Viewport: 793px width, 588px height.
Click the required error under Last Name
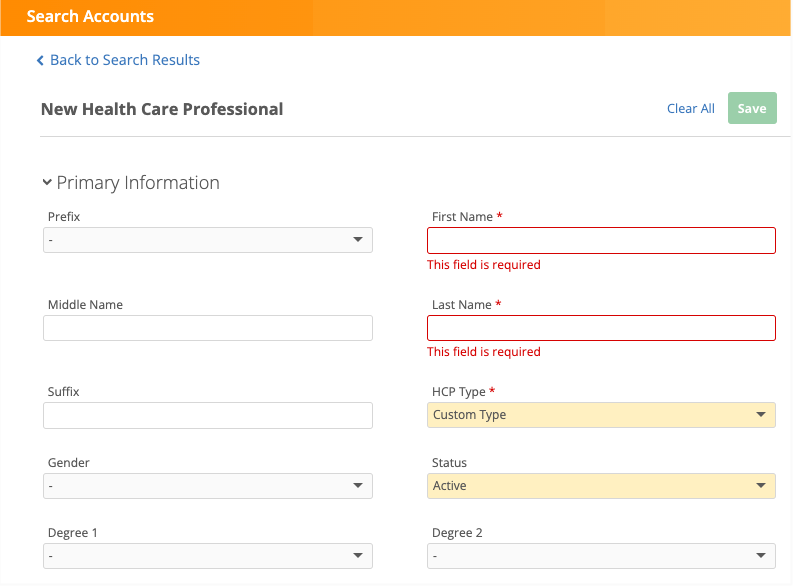point(483,352)
